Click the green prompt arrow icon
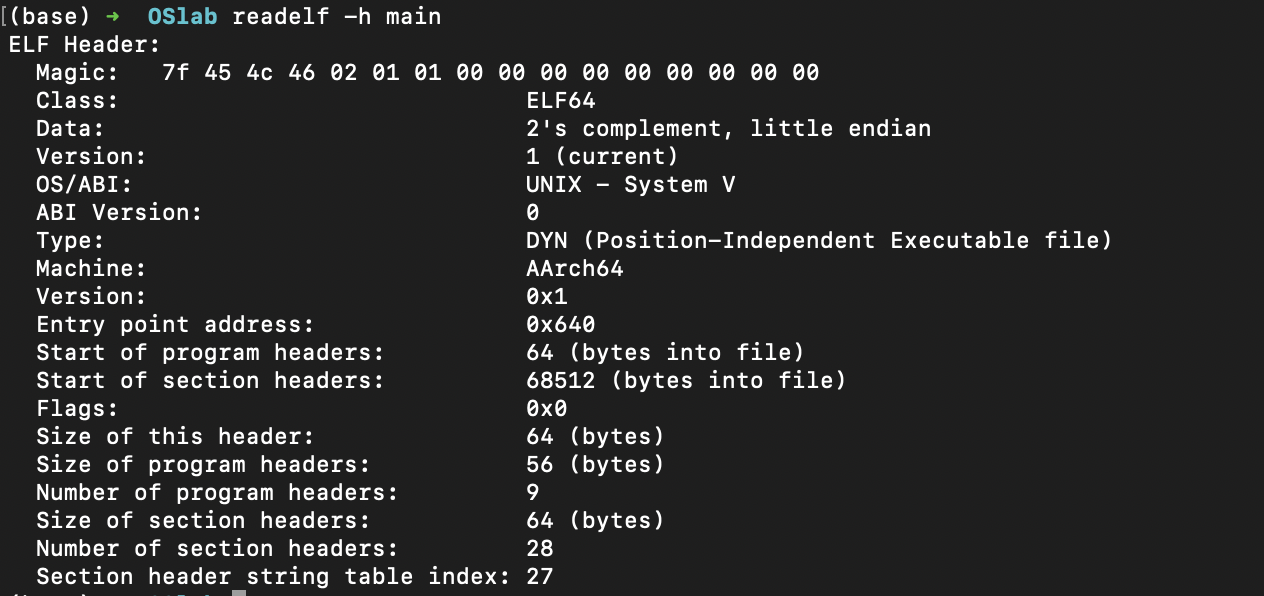Screen dimensions: 1264x596 tap(111, 17)
